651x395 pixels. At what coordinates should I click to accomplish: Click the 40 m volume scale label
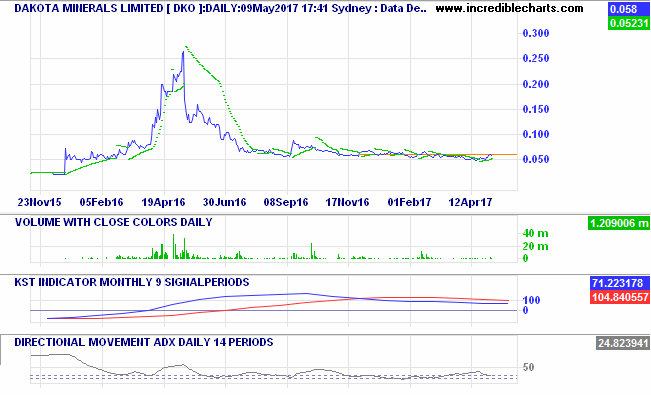tap(535, 233)
